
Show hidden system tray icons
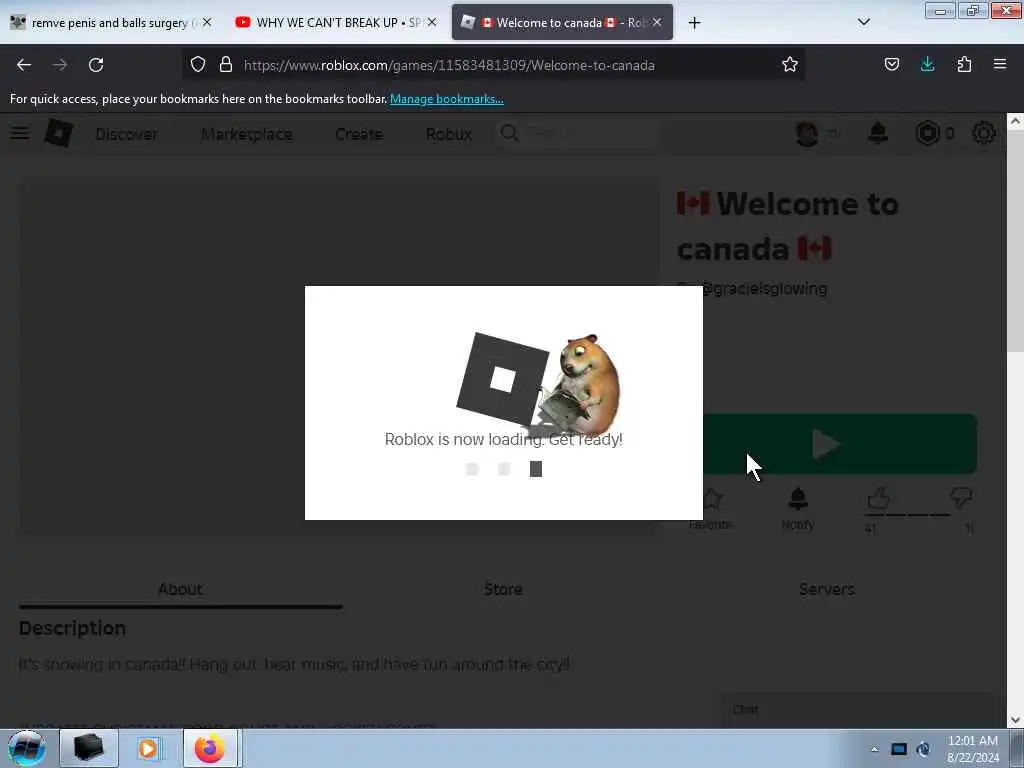(874, 749)
